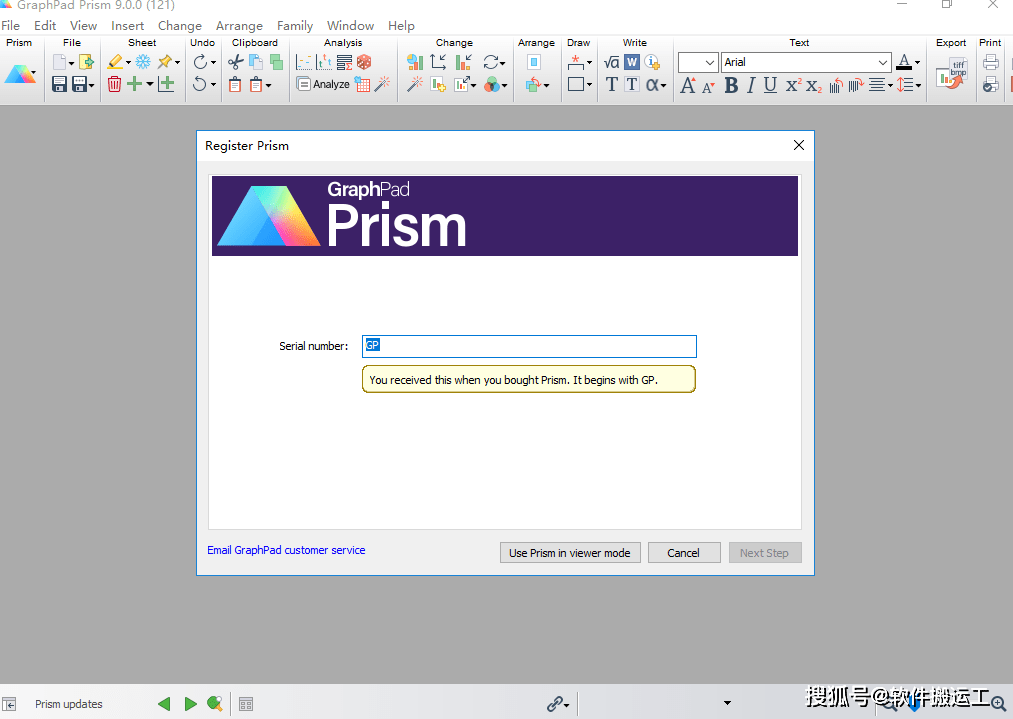This screenshot has width=1013, height=719.
Task: Expand the Greek alpha symbol dropdown
Action: 663,85
